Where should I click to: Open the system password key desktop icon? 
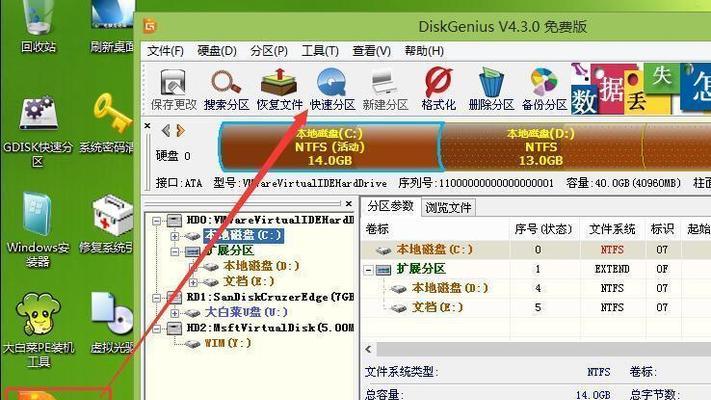pos(107,123)
